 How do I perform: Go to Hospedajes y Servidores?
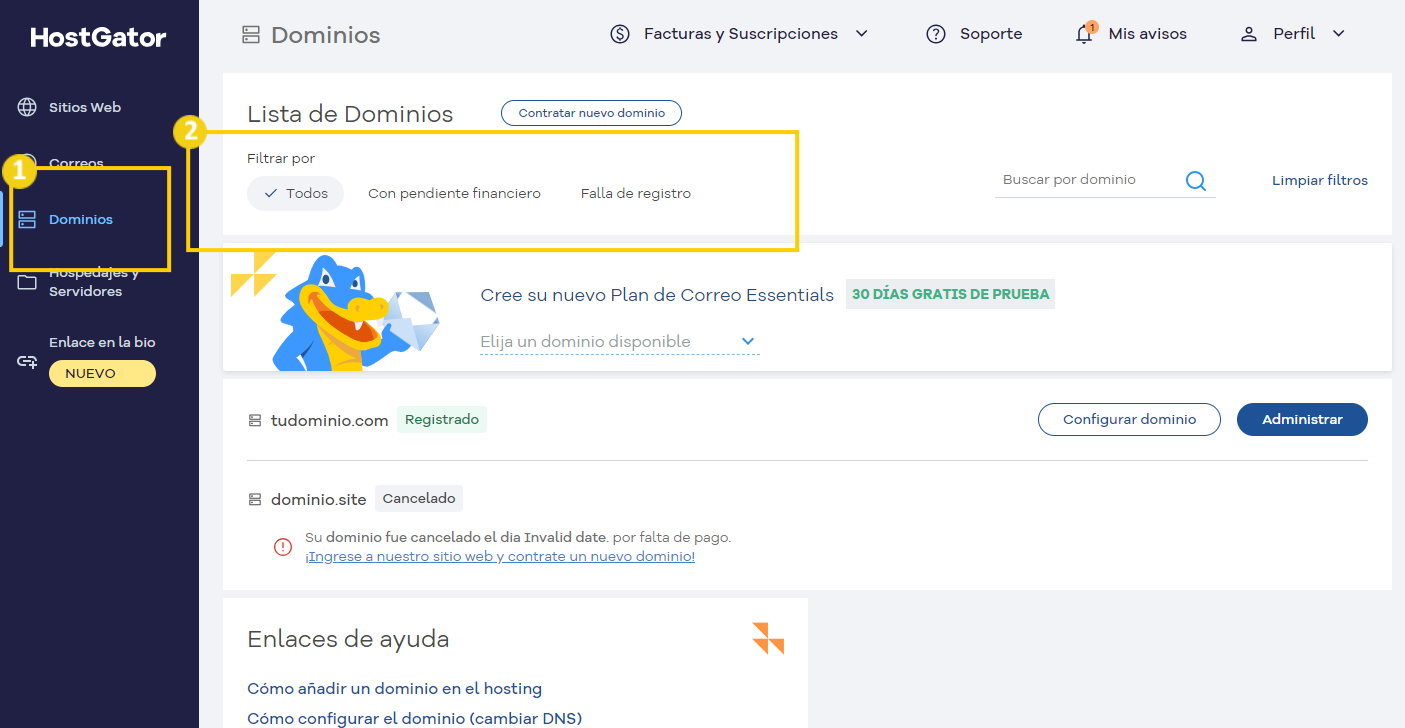(94, 283)
